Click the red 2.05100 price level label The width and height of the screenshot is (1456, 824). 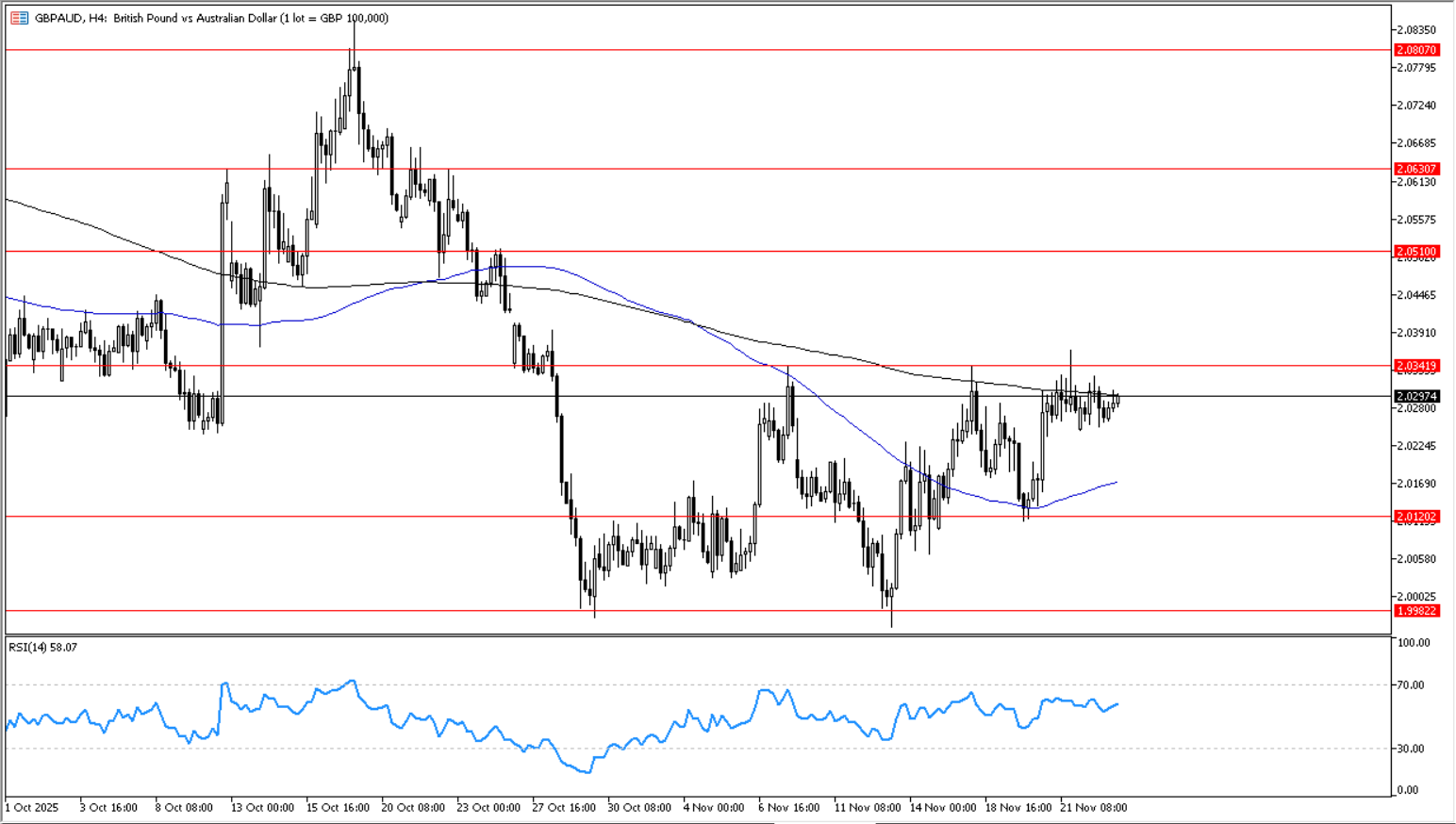[1416, 252]
